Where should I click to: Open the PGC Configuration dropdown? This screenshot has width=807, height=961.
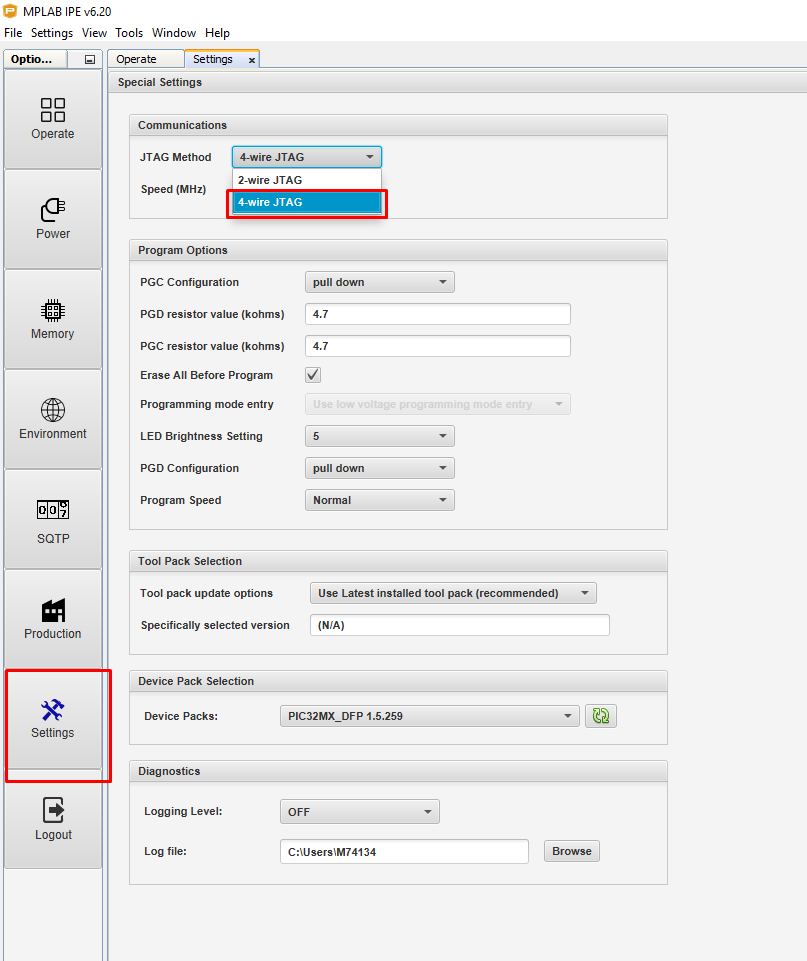tap(379, 281)
